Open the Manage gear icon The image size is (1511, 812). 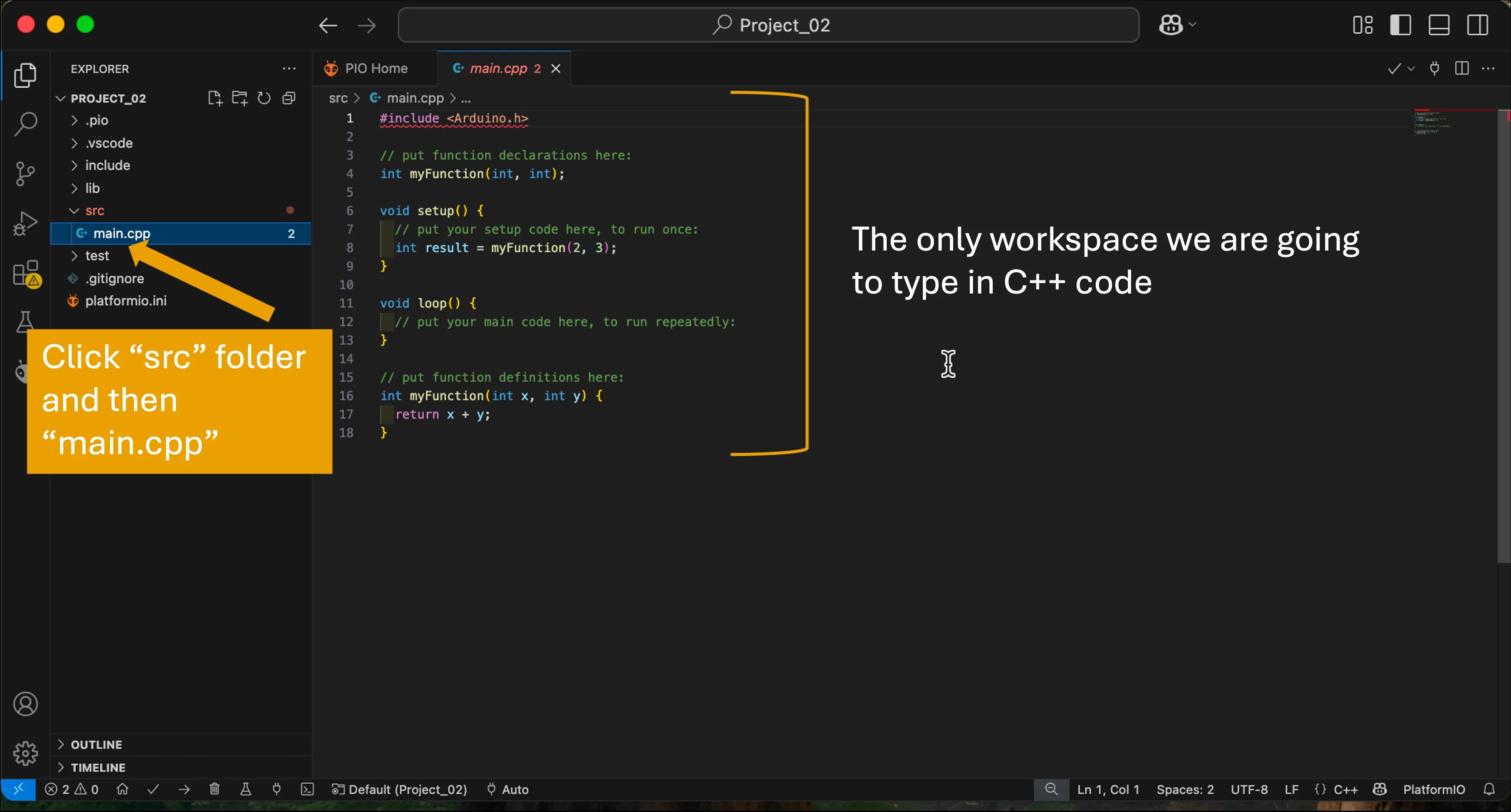pyautogui.click(x=25, y=753)
